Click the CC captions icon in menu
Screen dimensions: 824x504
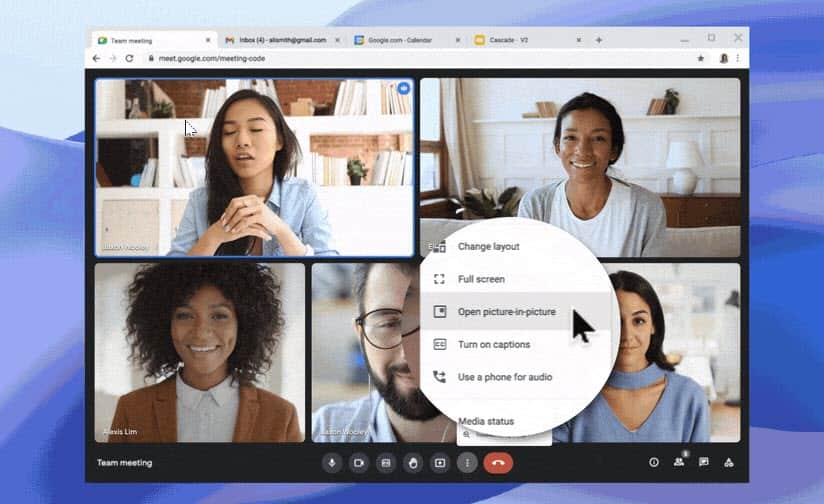click(x=439, y=344)
